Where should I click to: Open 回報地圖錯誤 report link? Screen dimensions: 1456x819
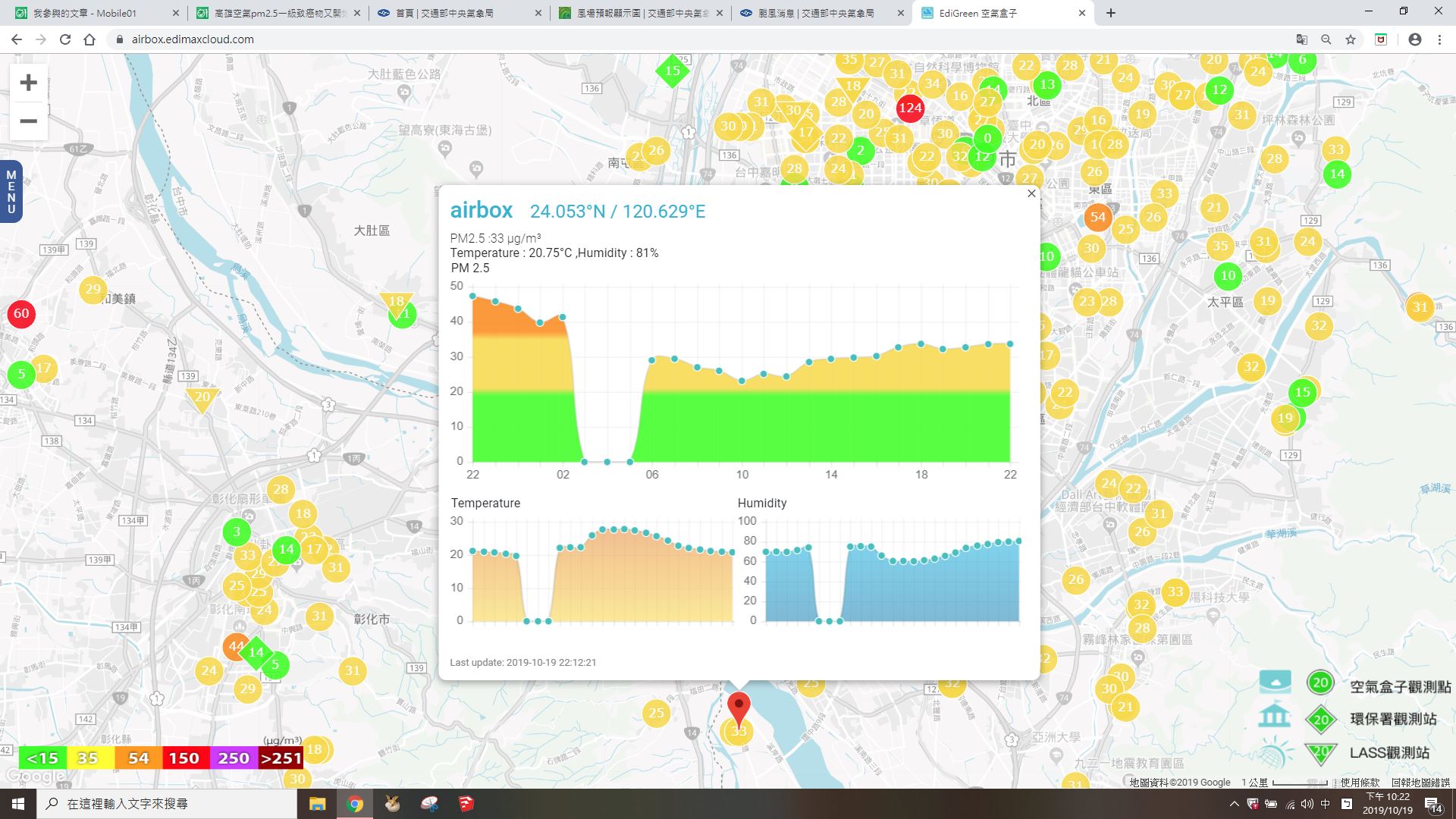coord(1420,782)
